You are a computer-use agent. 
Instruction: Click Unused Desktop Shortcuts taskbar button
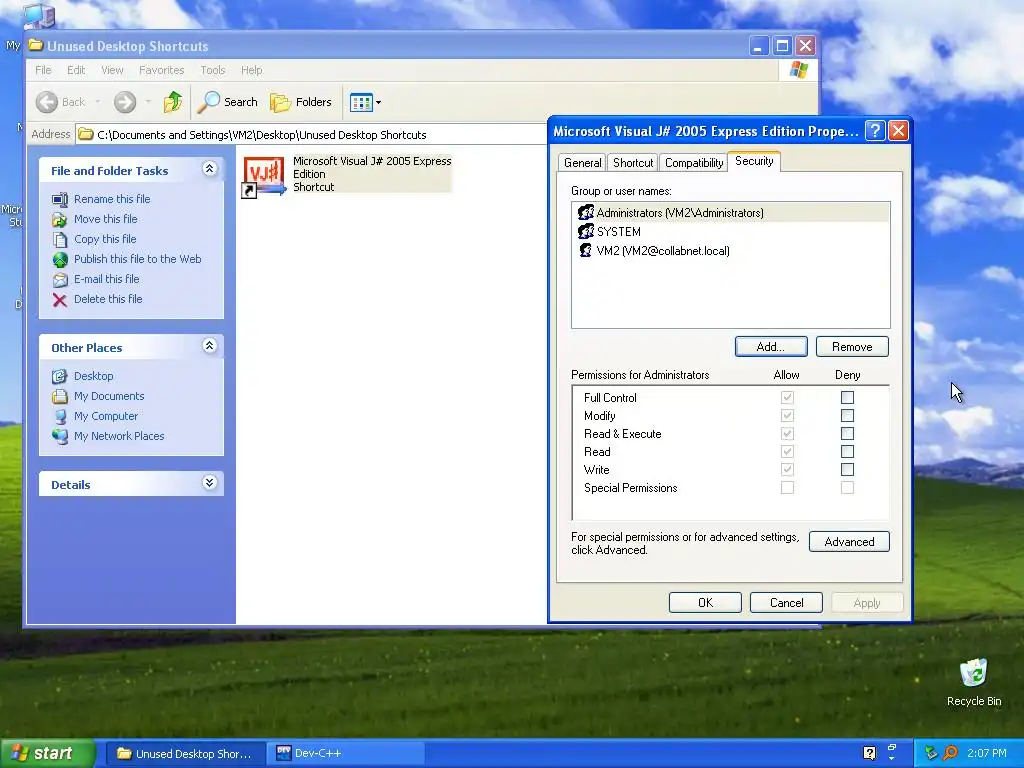pos(184,754)
